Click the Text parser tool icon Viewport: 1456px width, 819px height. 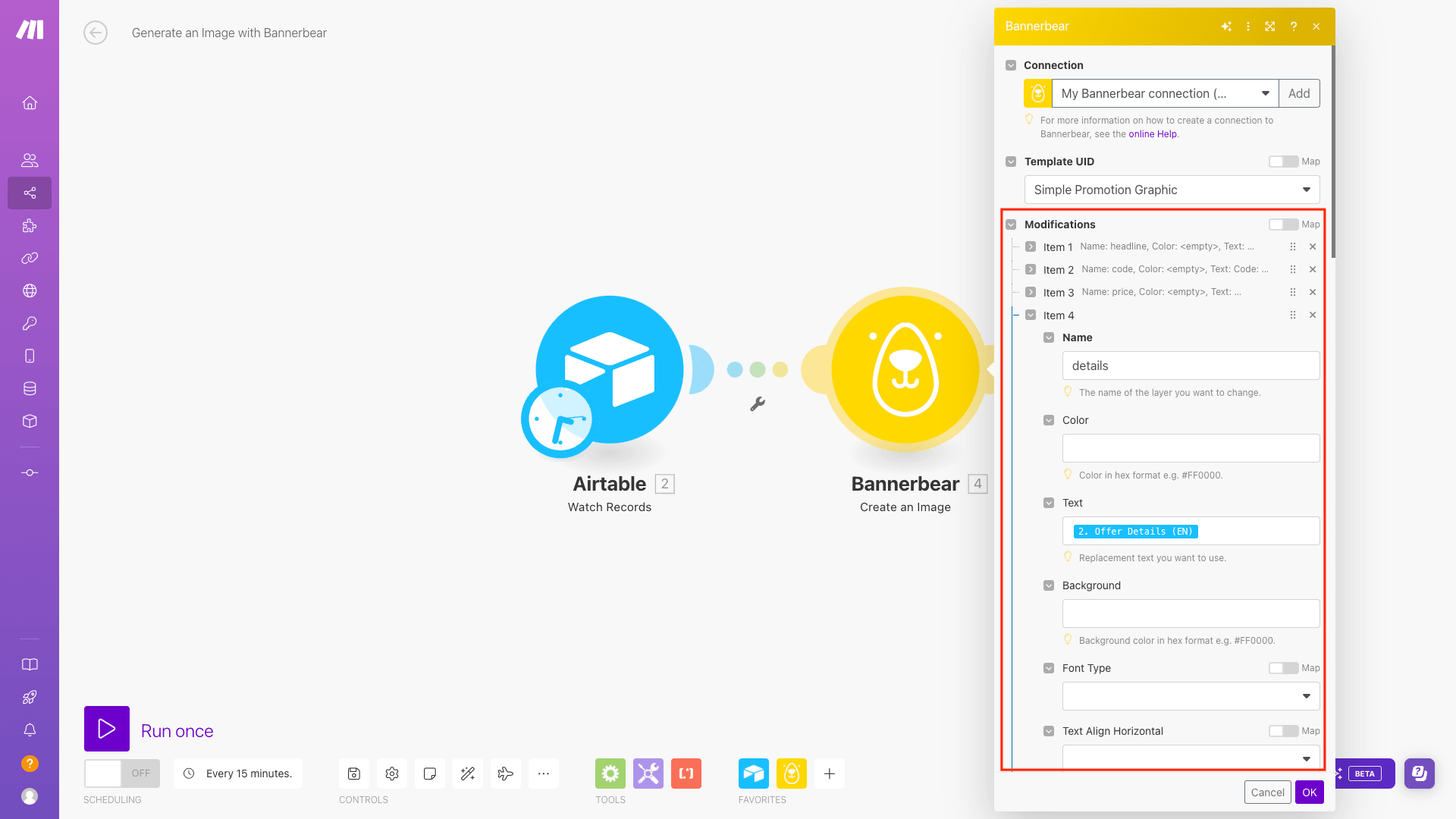point(686,773)
